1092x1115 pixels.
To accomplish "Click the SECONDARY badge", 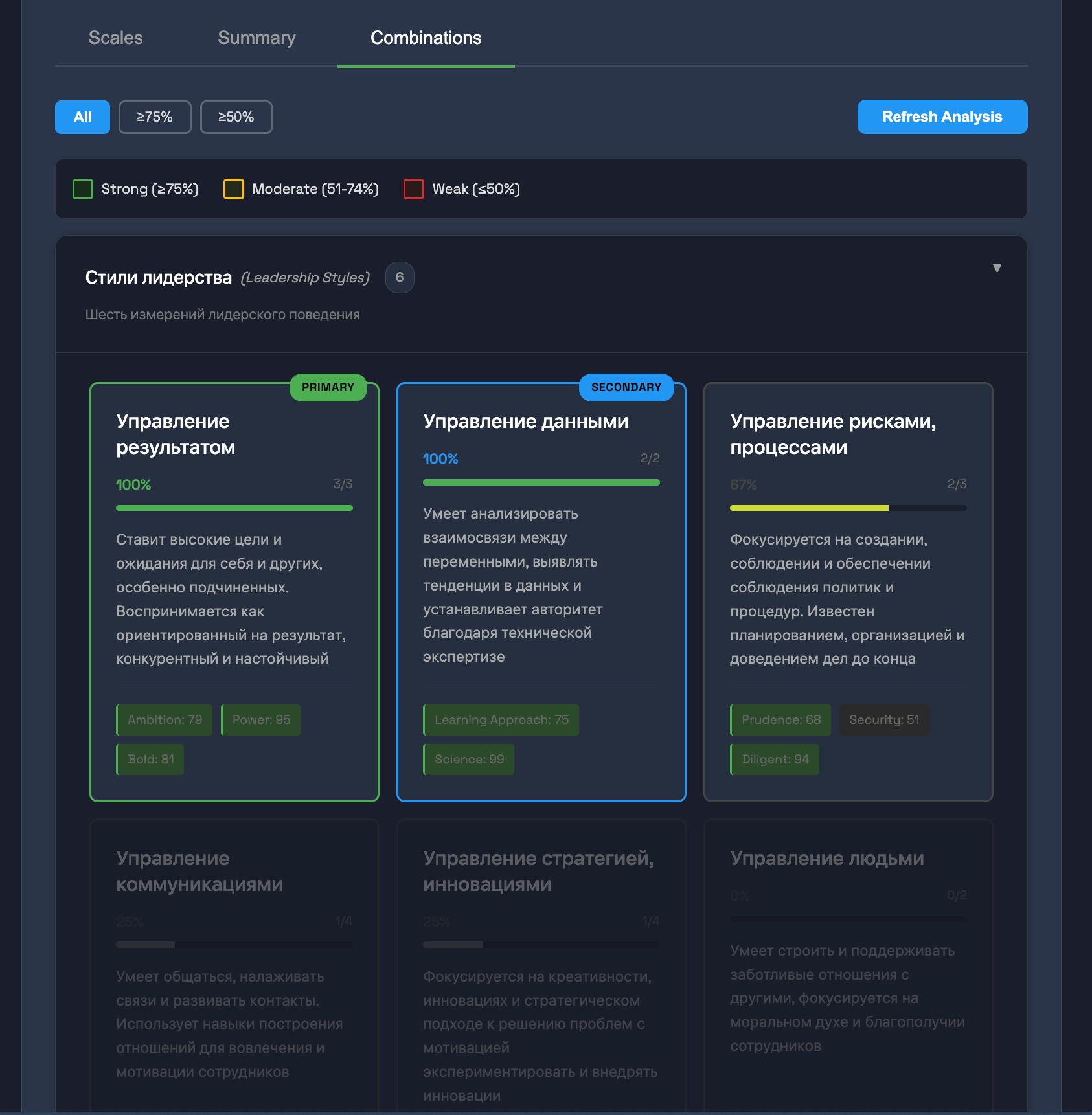I will click(x=626, y=387).
